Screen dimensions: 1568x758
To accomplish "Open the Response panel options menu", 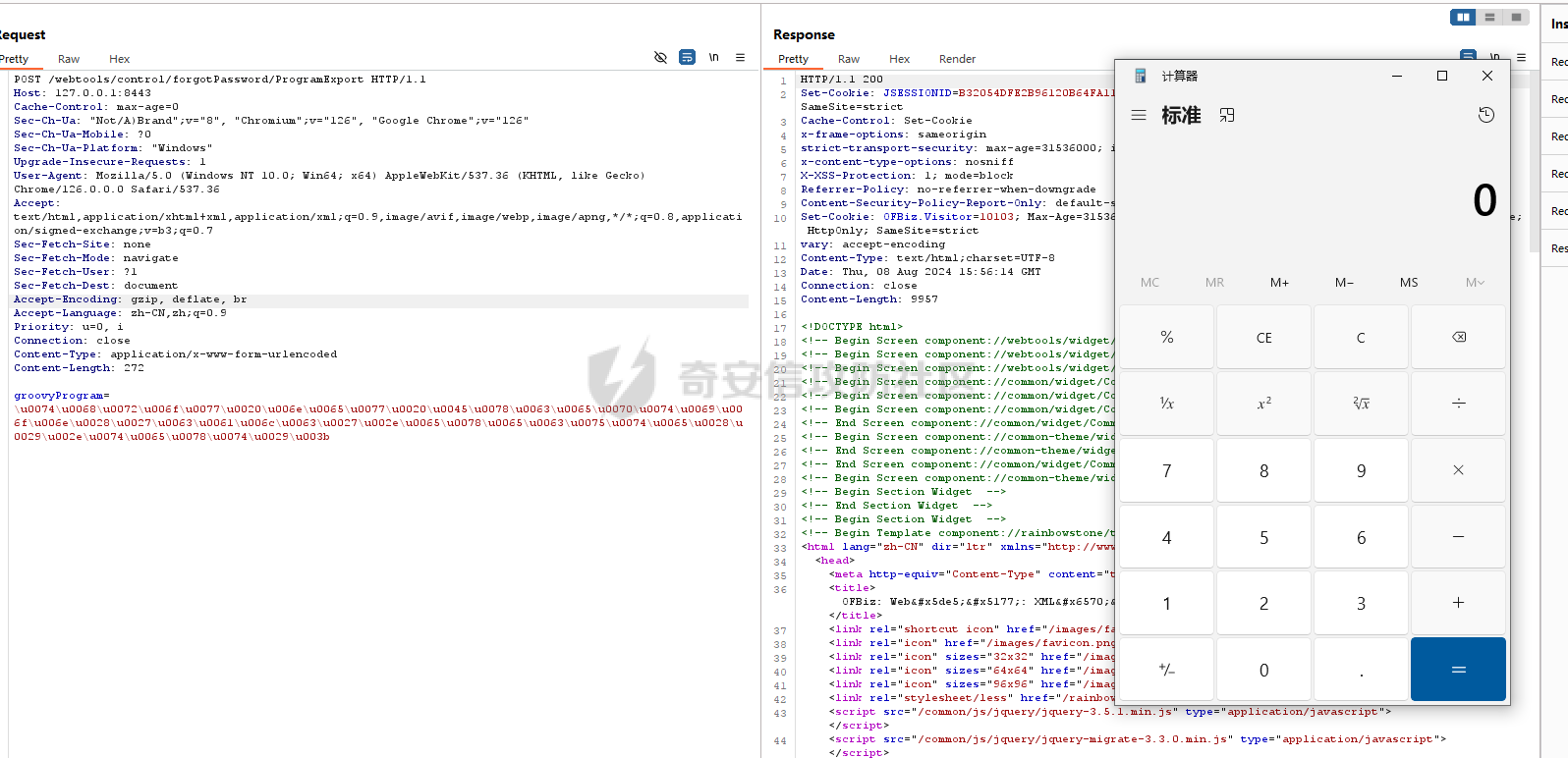I will [1521, 58].
